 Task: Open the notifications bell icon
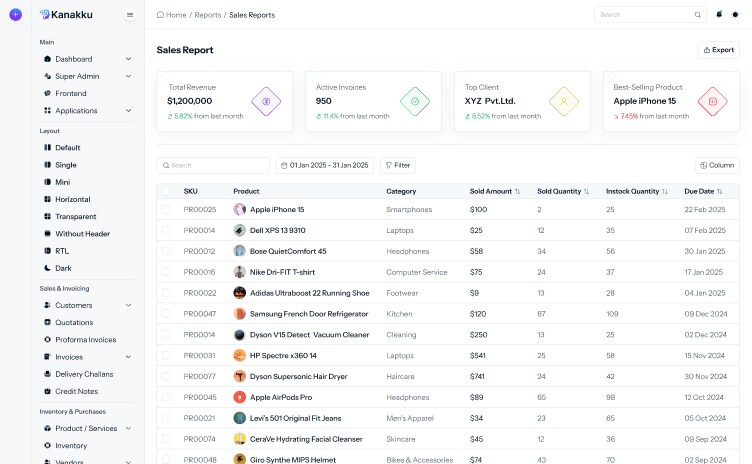pyautogui.click(x=719, y=15)
